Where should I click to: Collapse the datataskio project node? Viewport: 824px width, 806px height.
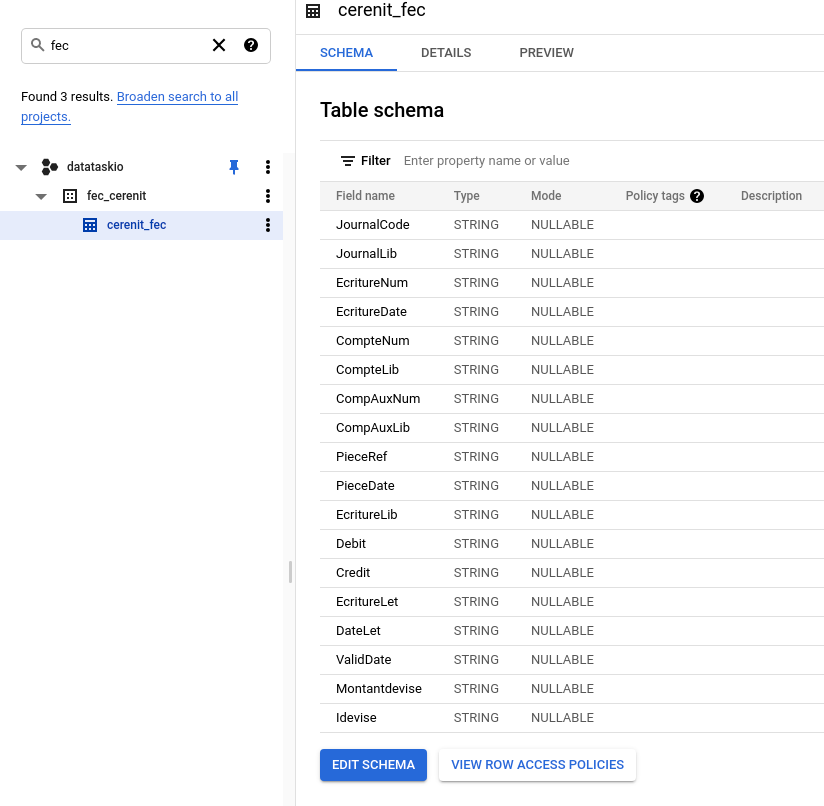22,167
